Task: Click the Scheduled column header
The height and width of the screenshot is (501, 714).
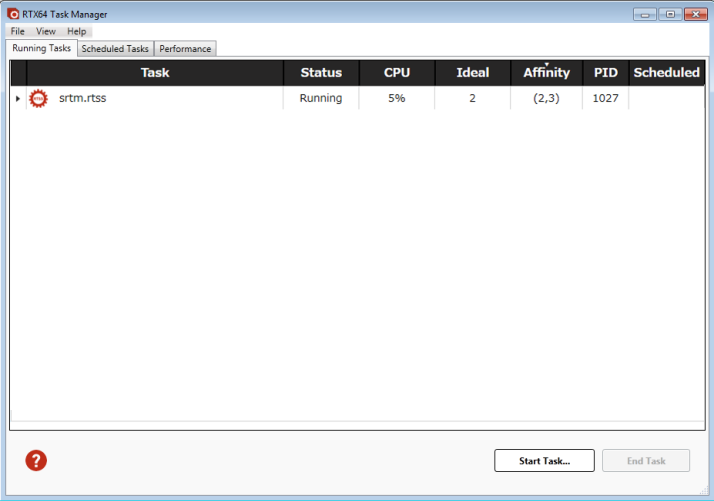Action: (x=666, y=72)
